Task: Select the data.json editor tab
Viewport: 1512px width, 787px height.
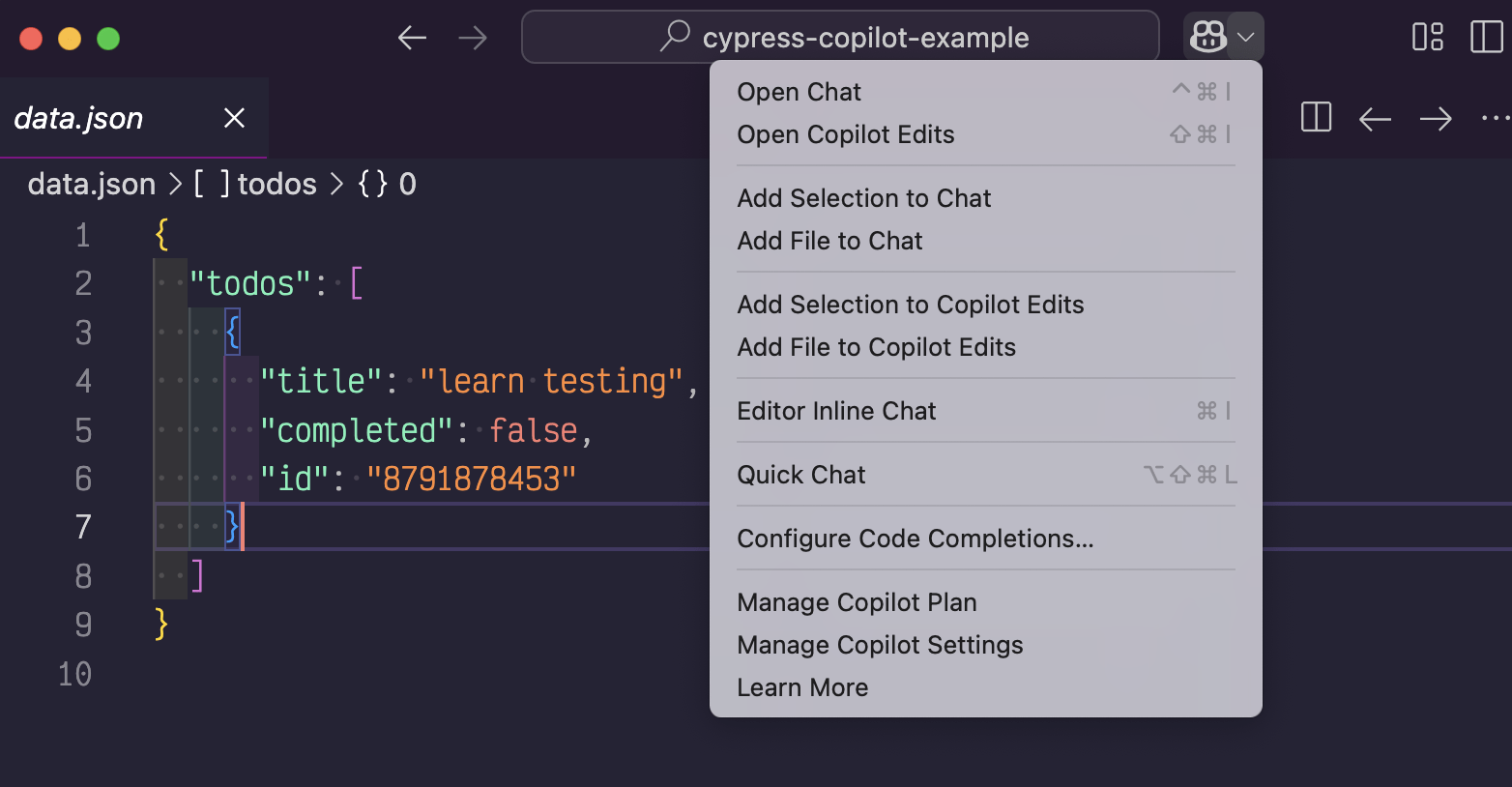Action: coord(133,118)
